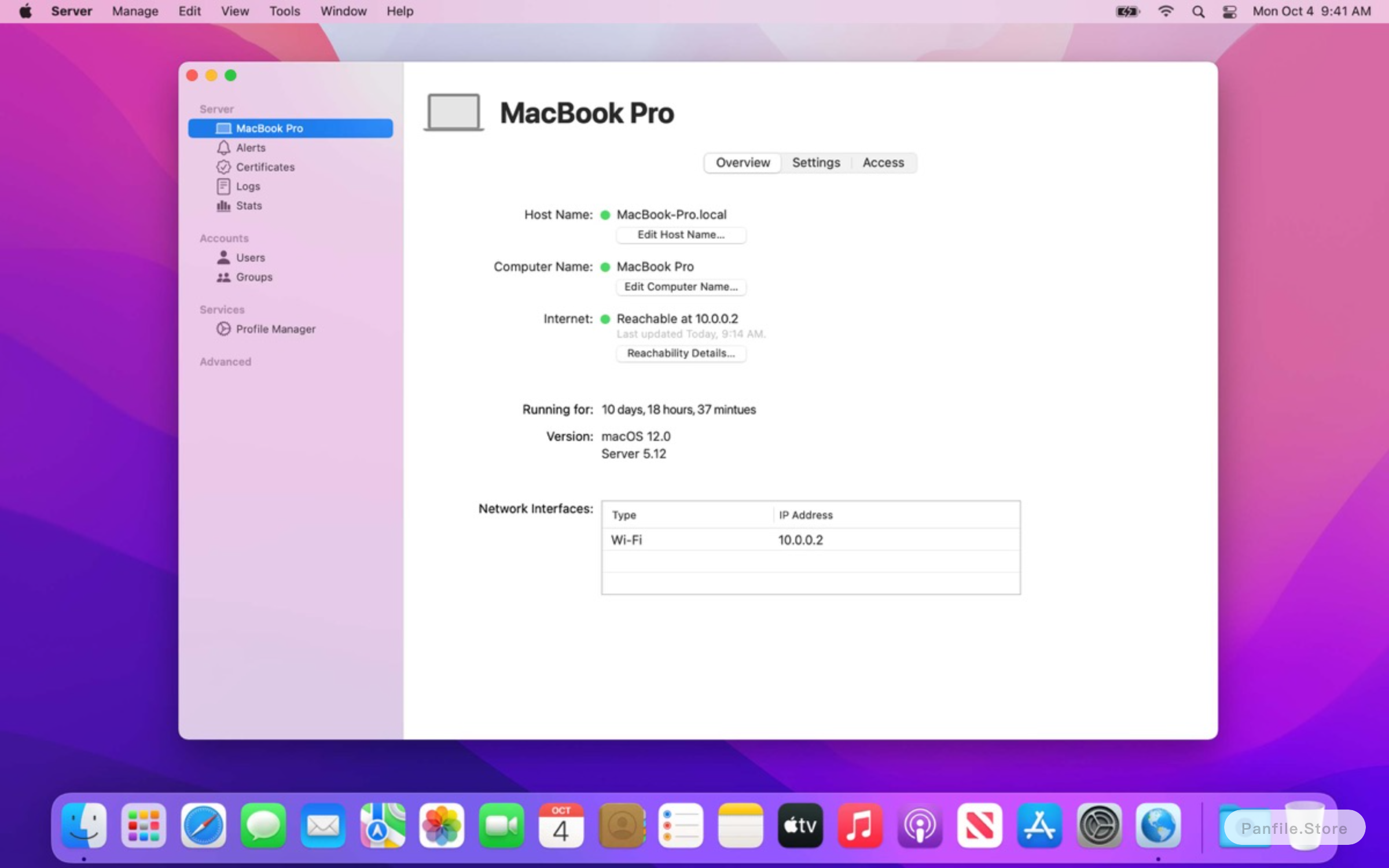
Task: Open Photos from the Dock
Action: tap(442, 826)
